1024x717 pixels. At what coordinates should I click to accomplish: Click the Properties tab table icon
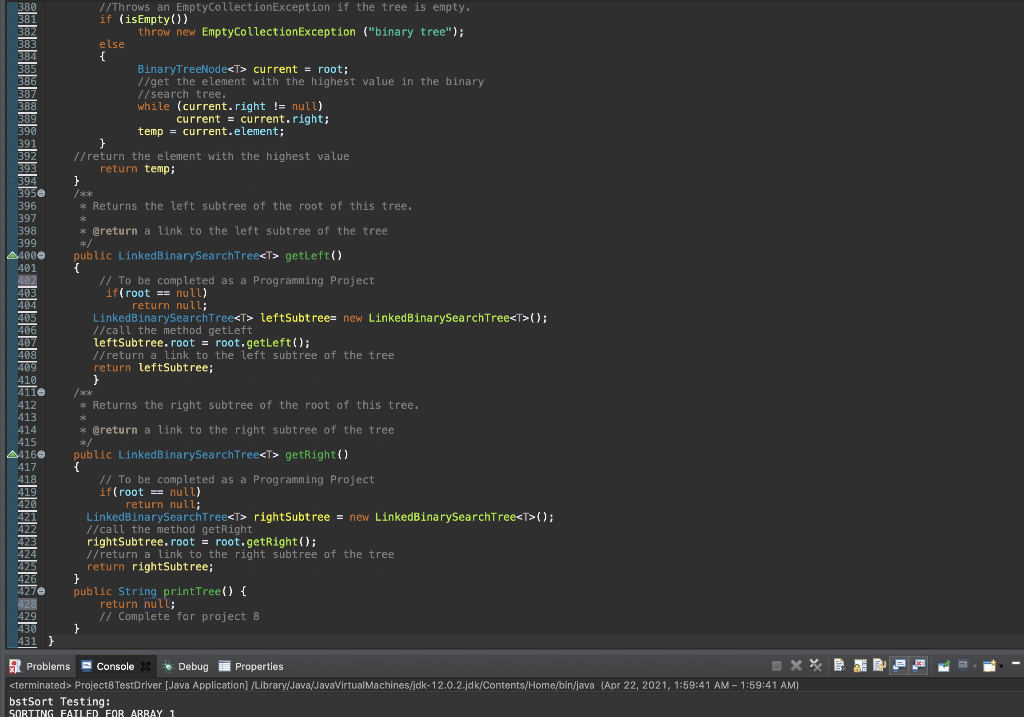coord(224,666)
